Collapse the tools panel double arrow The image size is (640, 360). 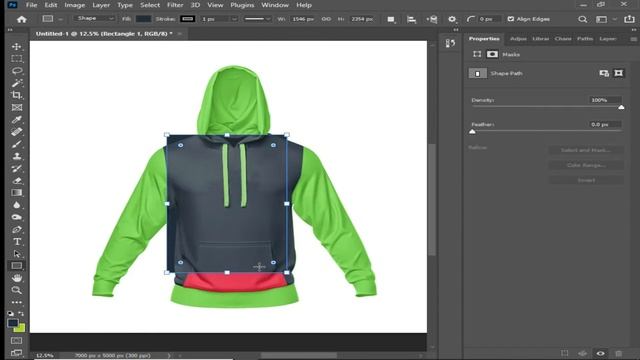point(10,30)
